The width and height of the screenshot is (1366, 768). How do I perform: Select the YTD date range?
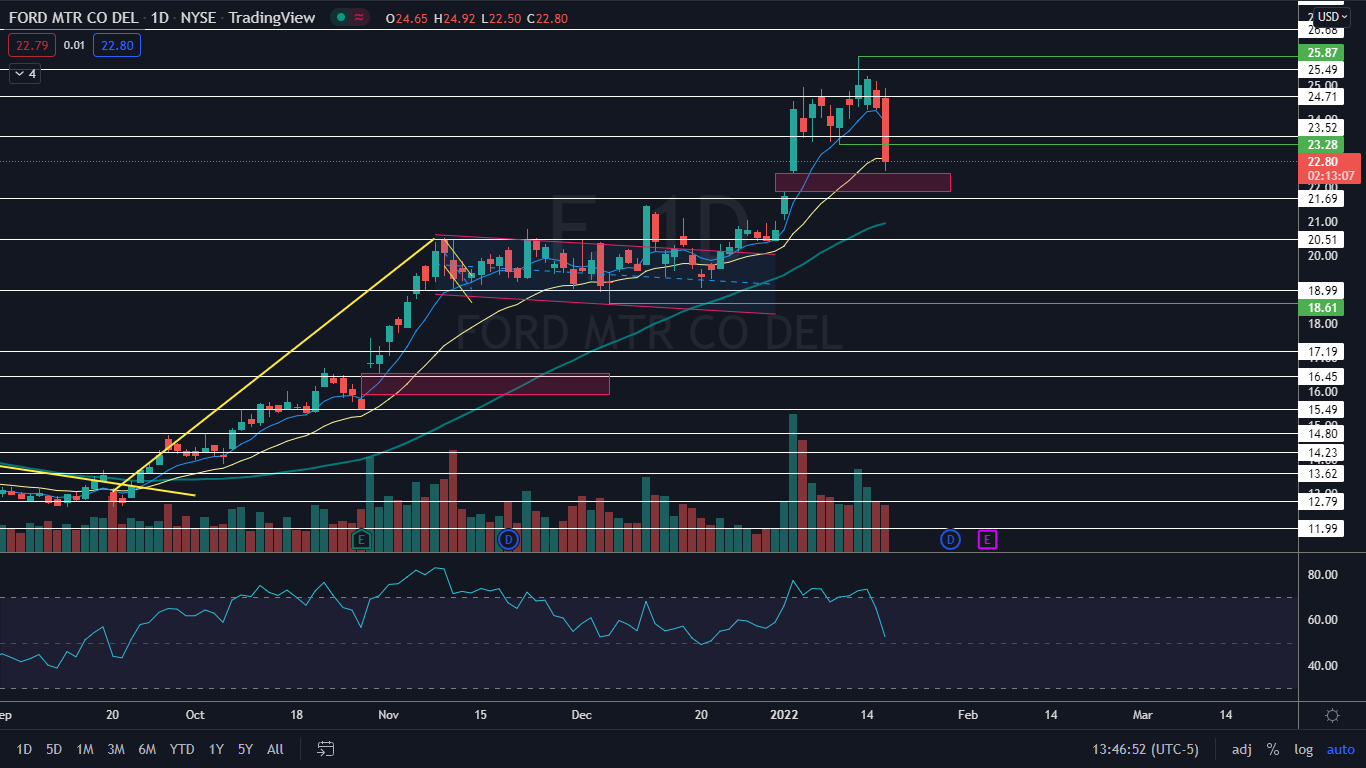pyautogui.click(x=182, y=749)
